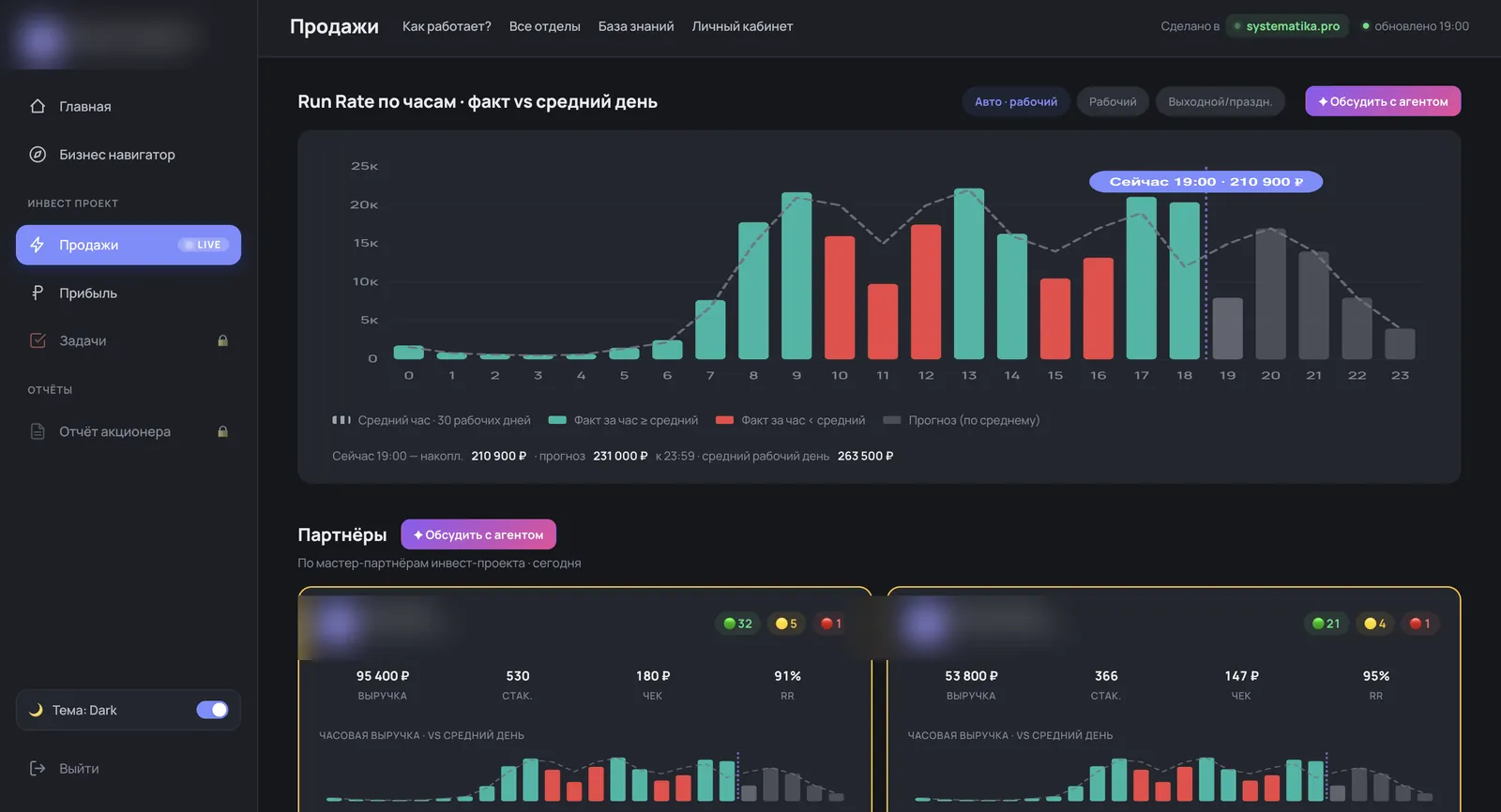Click the red 1 badge on second partner

click(x=1419, y=624)
